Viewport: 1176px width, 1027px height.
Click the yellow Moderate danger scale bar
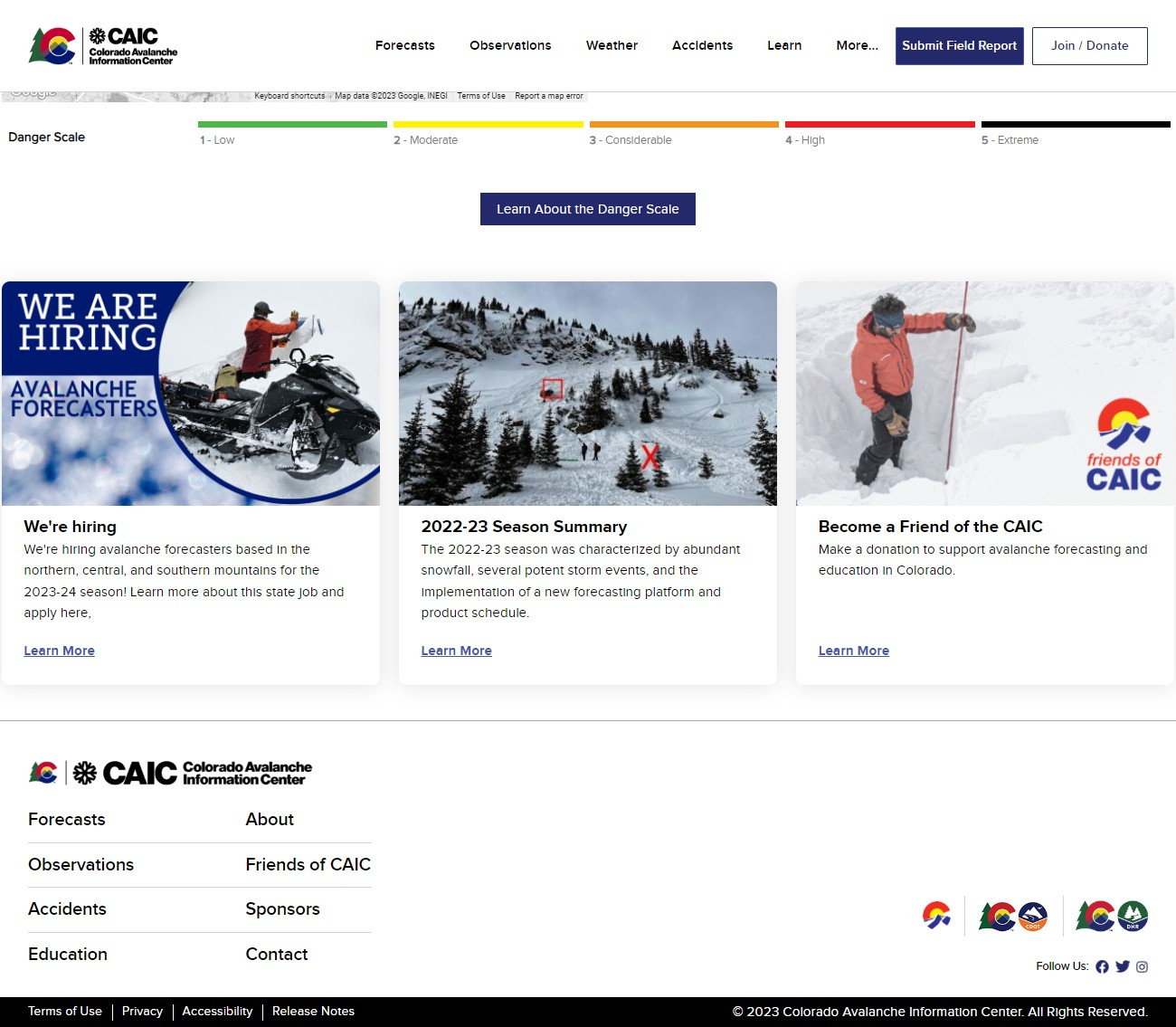[x=488, y=125]
